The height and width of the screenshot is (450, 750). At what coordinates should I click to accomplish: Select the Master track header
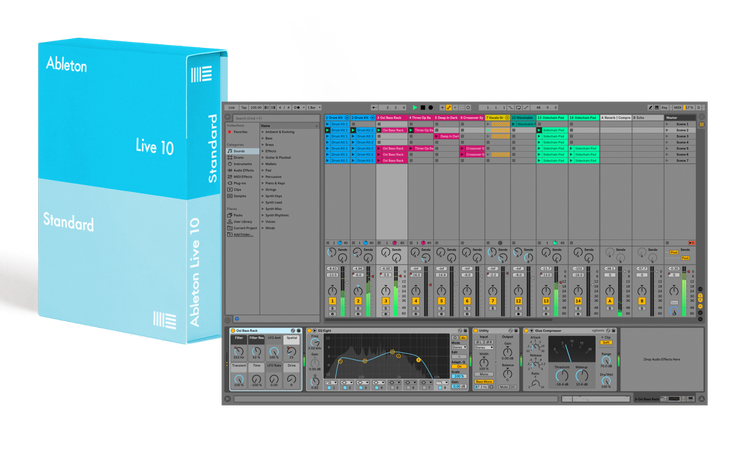680,118
